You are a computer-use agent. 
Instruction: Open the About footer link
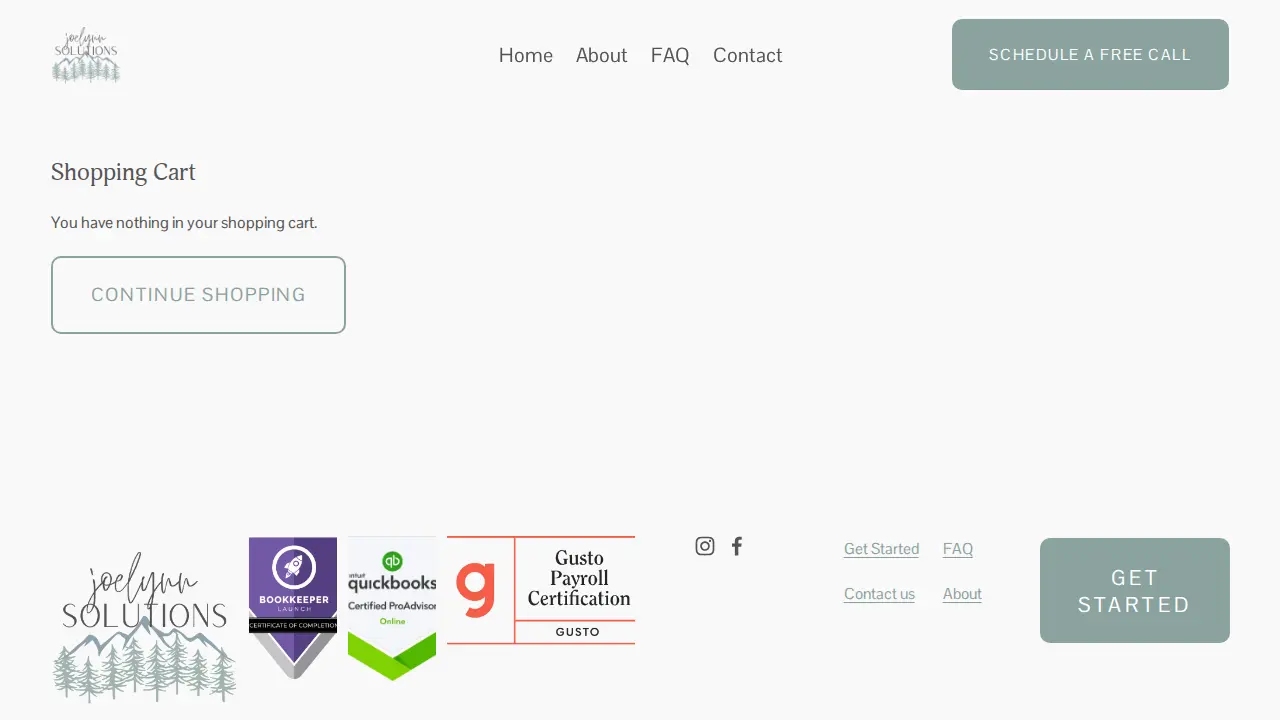click(963, 594)
